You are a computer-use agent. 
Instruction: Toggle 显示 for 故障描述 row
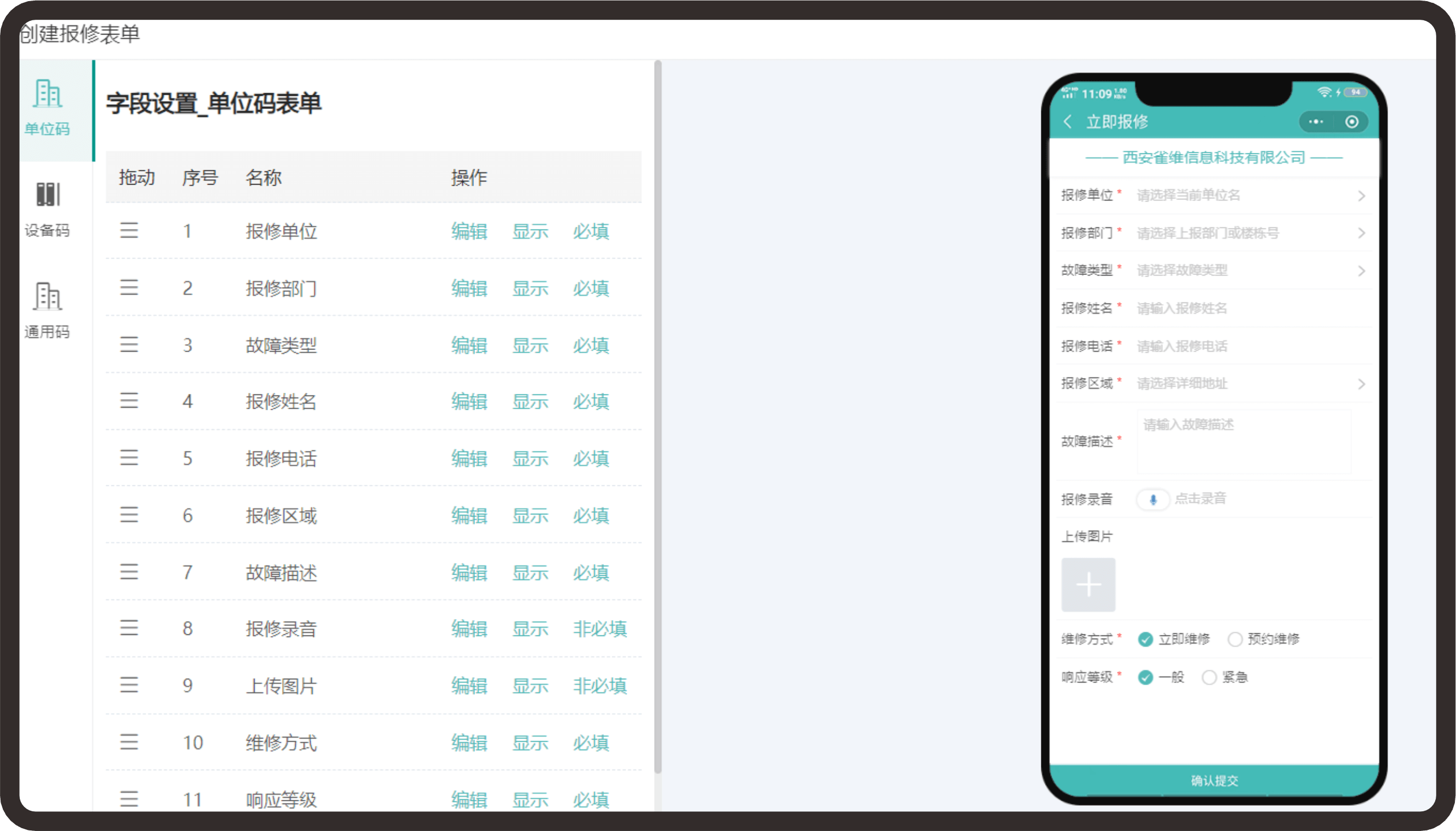click(530, 572)
